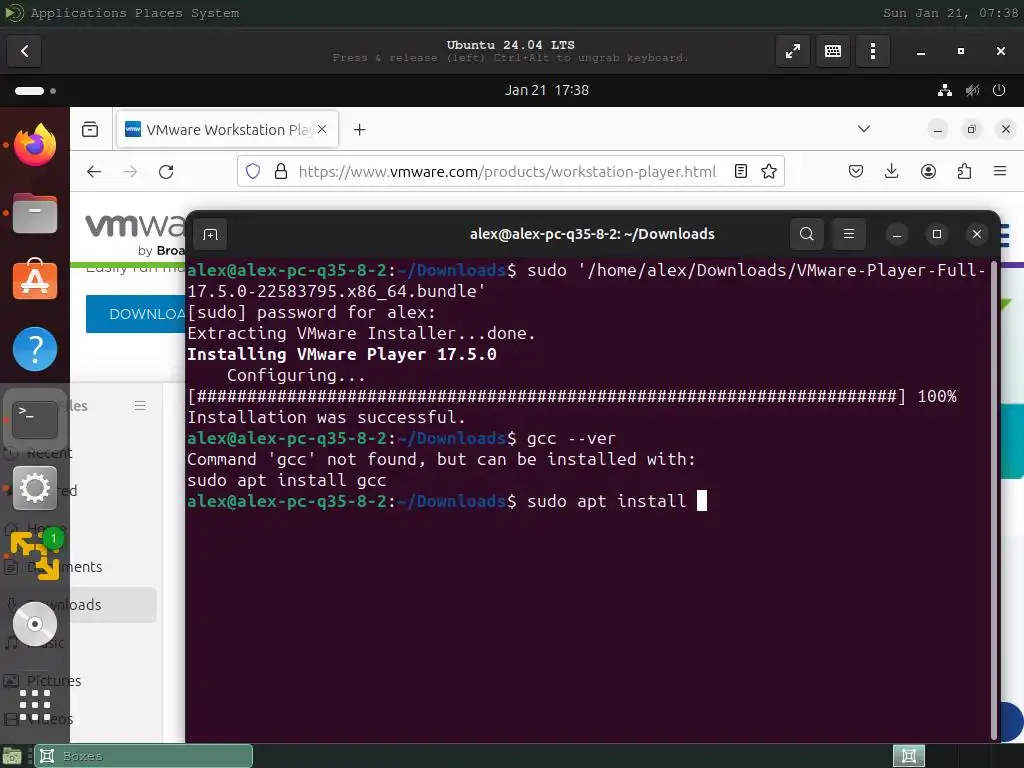The height and width of the screenshot is (768, 1024).
Task: Click the blue DOWNLOAD button
Action: [x=136, y=314]
